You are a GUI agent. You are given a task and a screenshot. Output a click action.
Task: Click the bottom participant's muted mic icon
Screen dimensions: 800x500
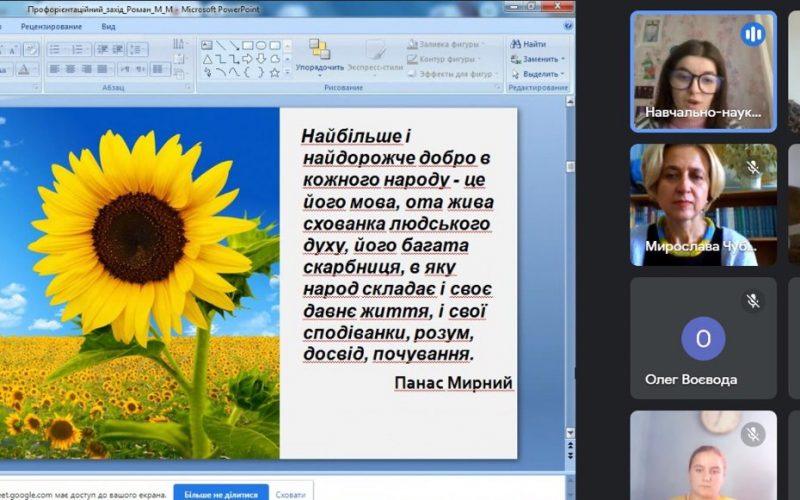point(752,434)
